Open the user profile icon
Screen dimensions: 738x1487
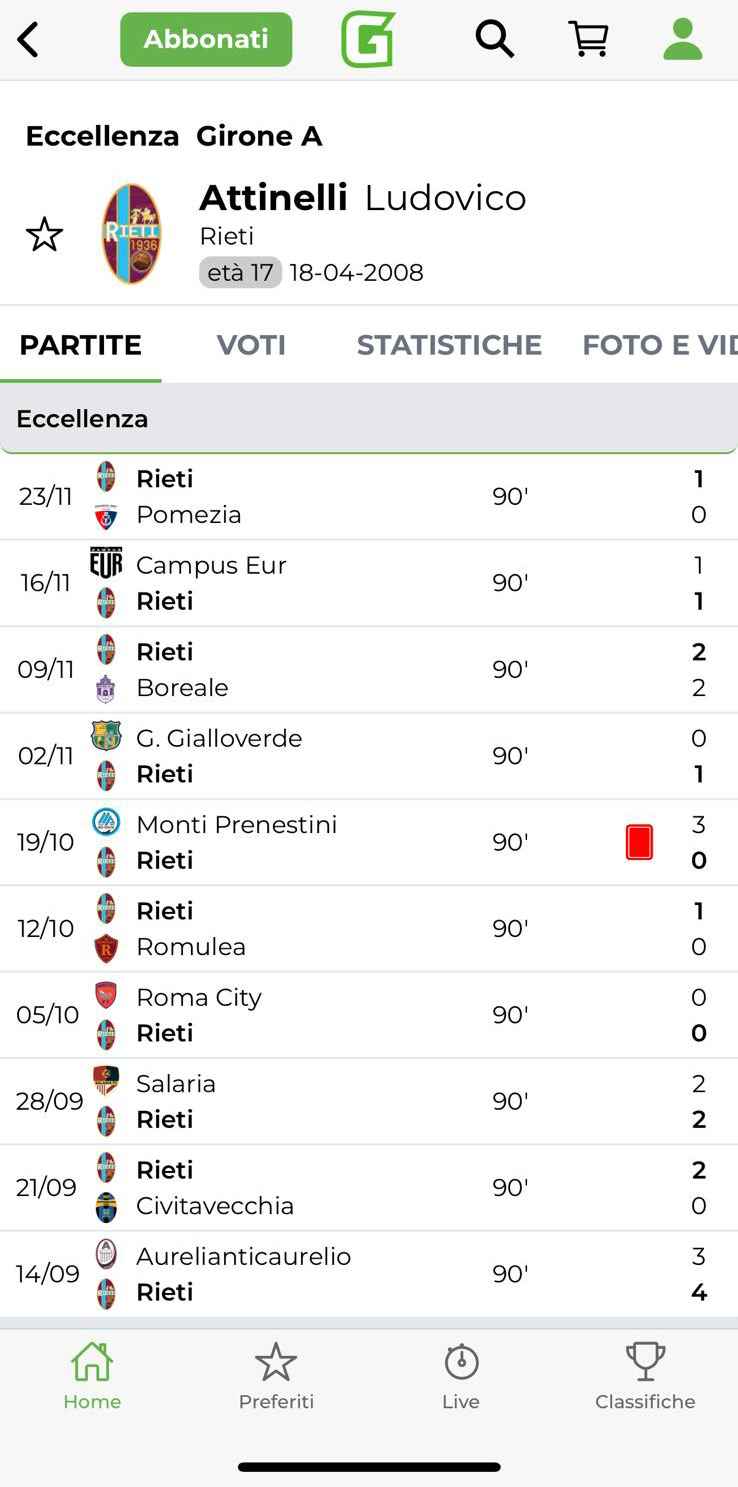[x=683, y=40]
